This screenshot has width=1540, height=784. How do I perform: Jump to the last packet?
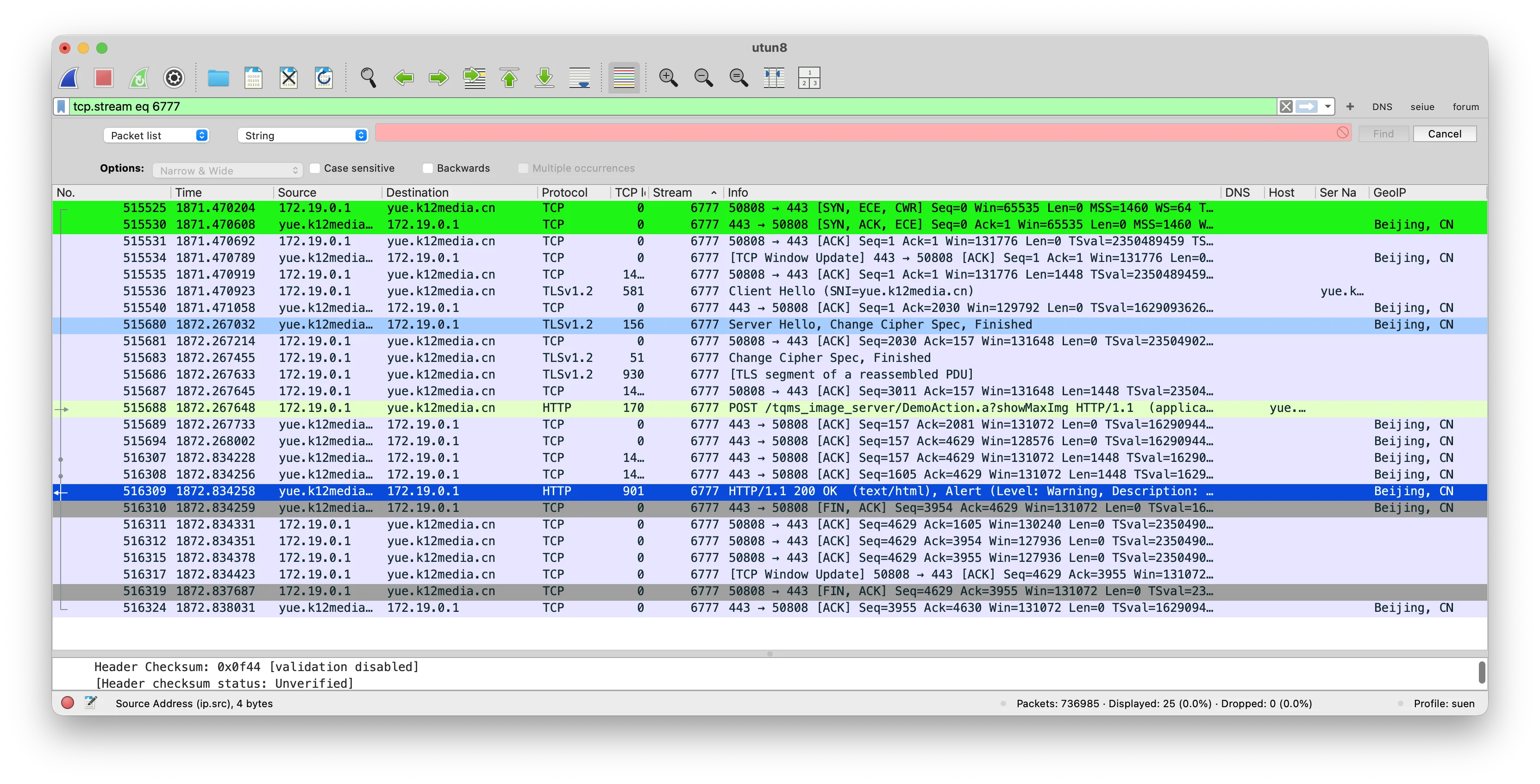tap(545, 78)
